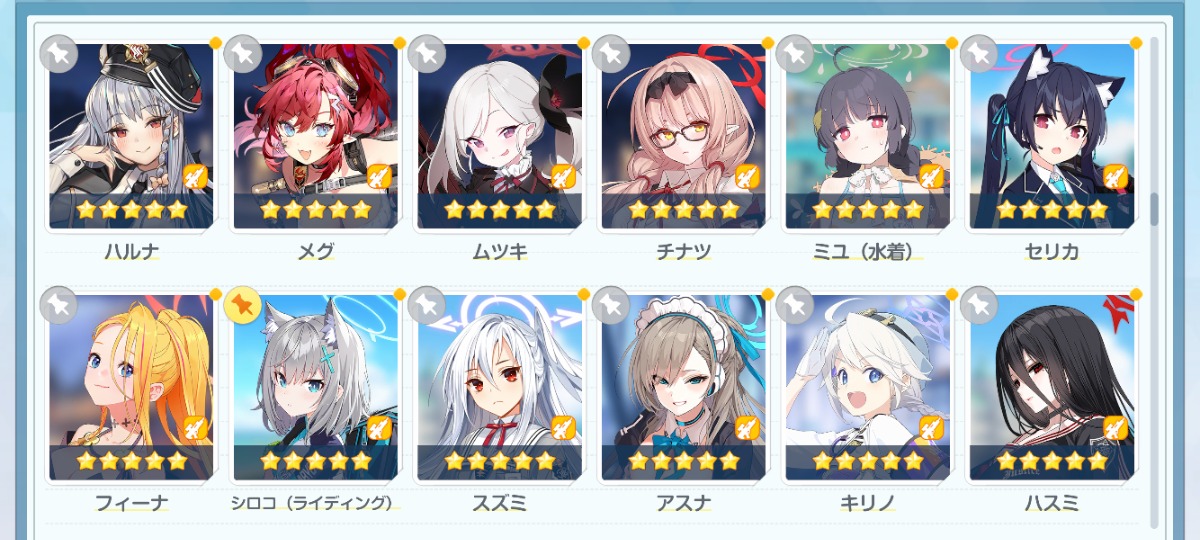Unpin the gold pin on シロコ（ライディング）
This screenshot has height=540, width=1200.
point(242,306)
